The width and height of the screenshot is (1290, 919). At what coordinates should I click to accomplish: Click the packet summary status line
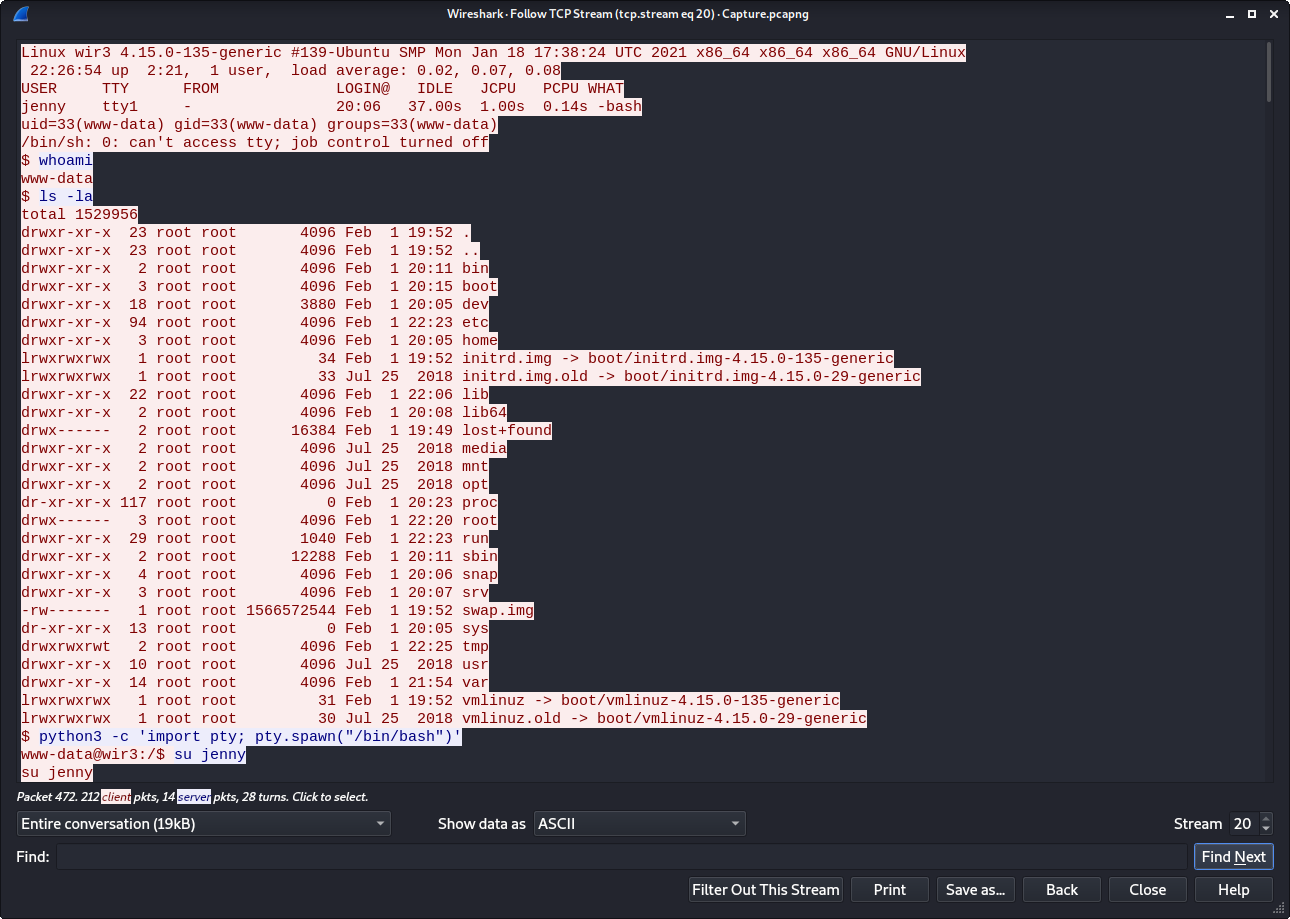tap(193, 797)
